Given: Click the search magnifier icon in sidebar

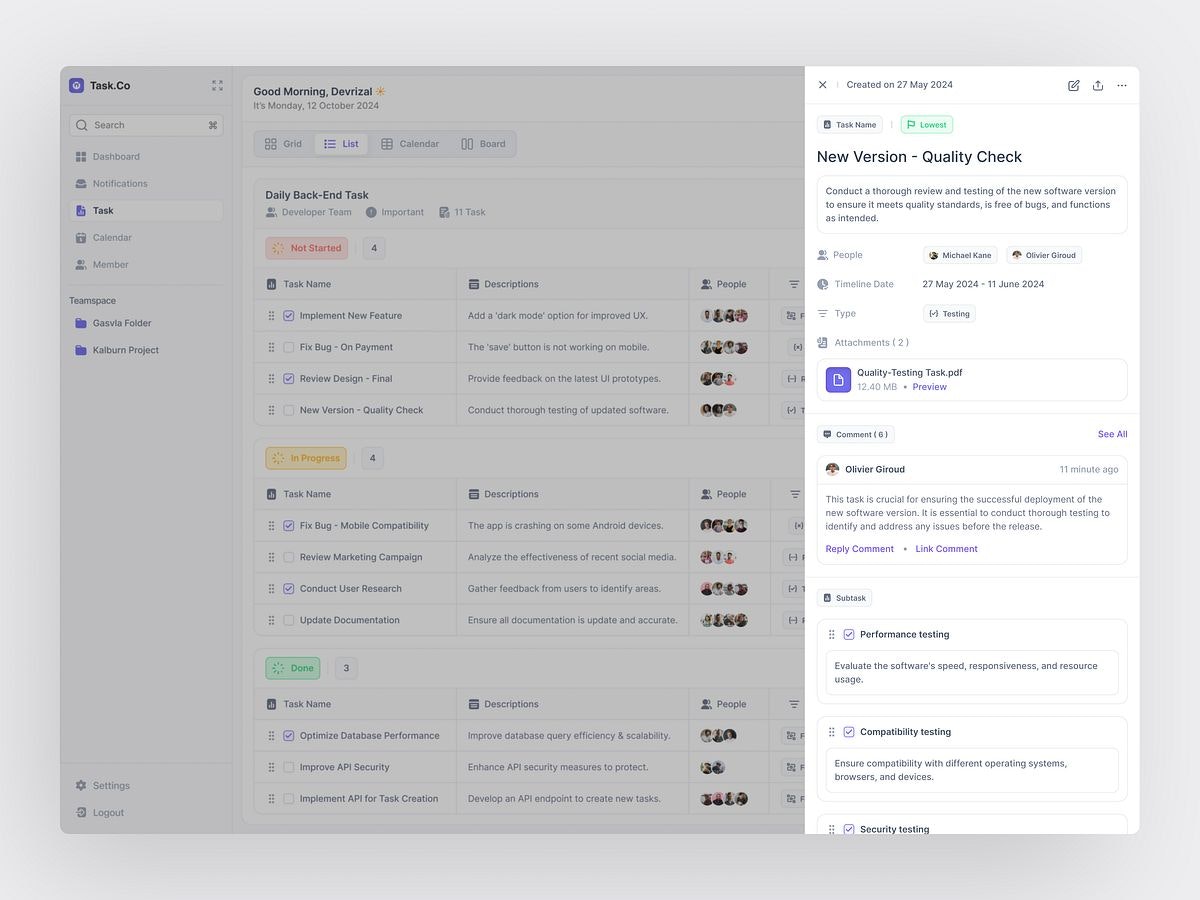Looking at the screenshot, I should 82,124.
